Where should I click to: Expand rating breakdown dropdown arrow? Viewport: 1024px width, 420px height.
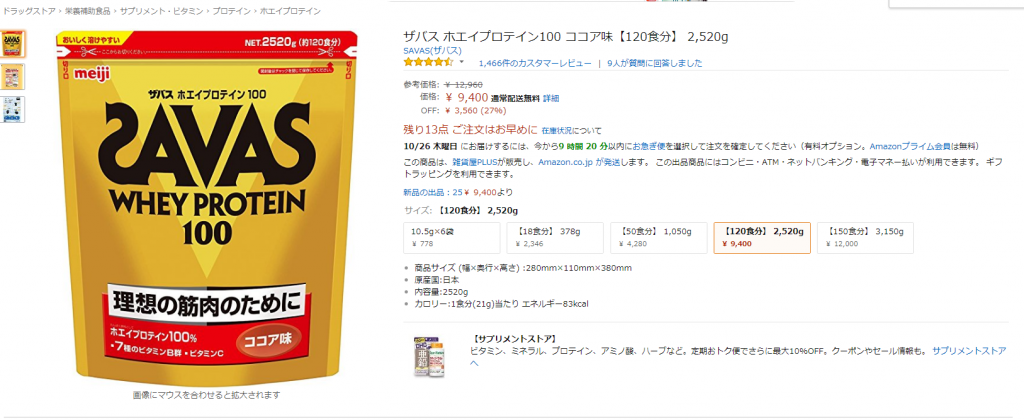[x=462, y=62]
